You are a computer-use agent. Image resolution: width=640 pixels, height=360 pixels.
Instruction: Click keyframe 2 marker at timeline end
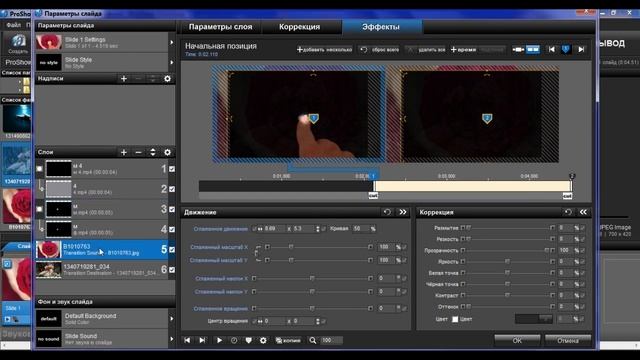(x=572, y=176)
